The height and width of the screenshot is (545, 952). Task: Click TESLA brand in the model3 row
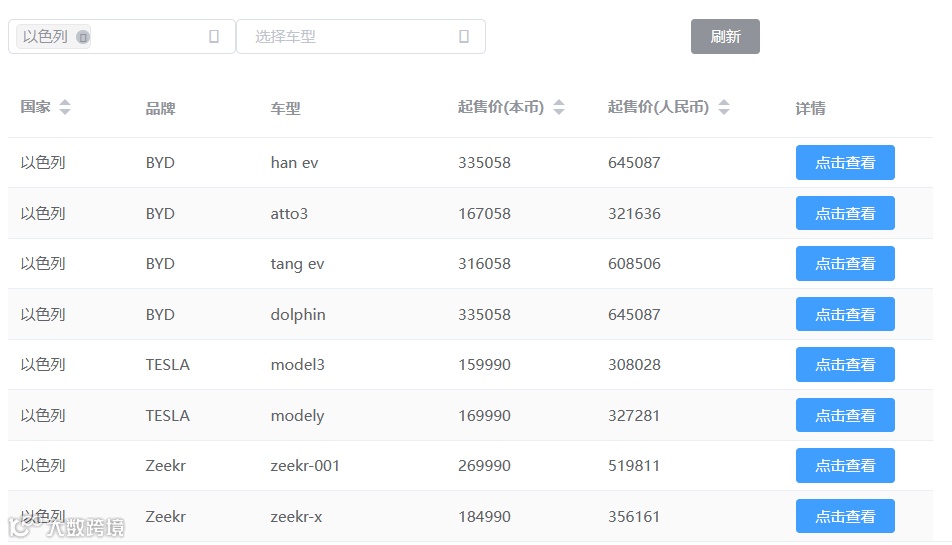[x=168, y=365]
